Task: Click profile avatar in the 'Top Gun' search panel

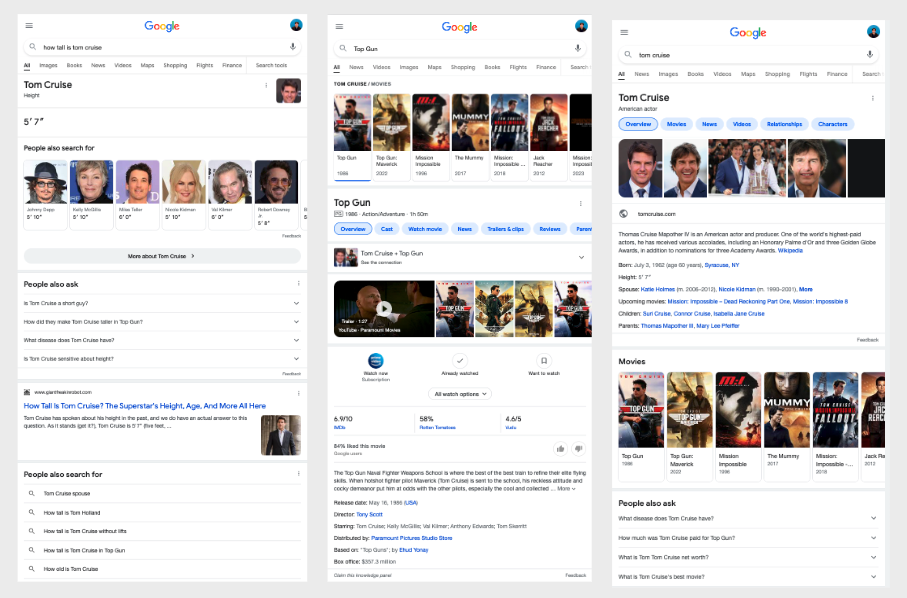Action: pos(581,25)
